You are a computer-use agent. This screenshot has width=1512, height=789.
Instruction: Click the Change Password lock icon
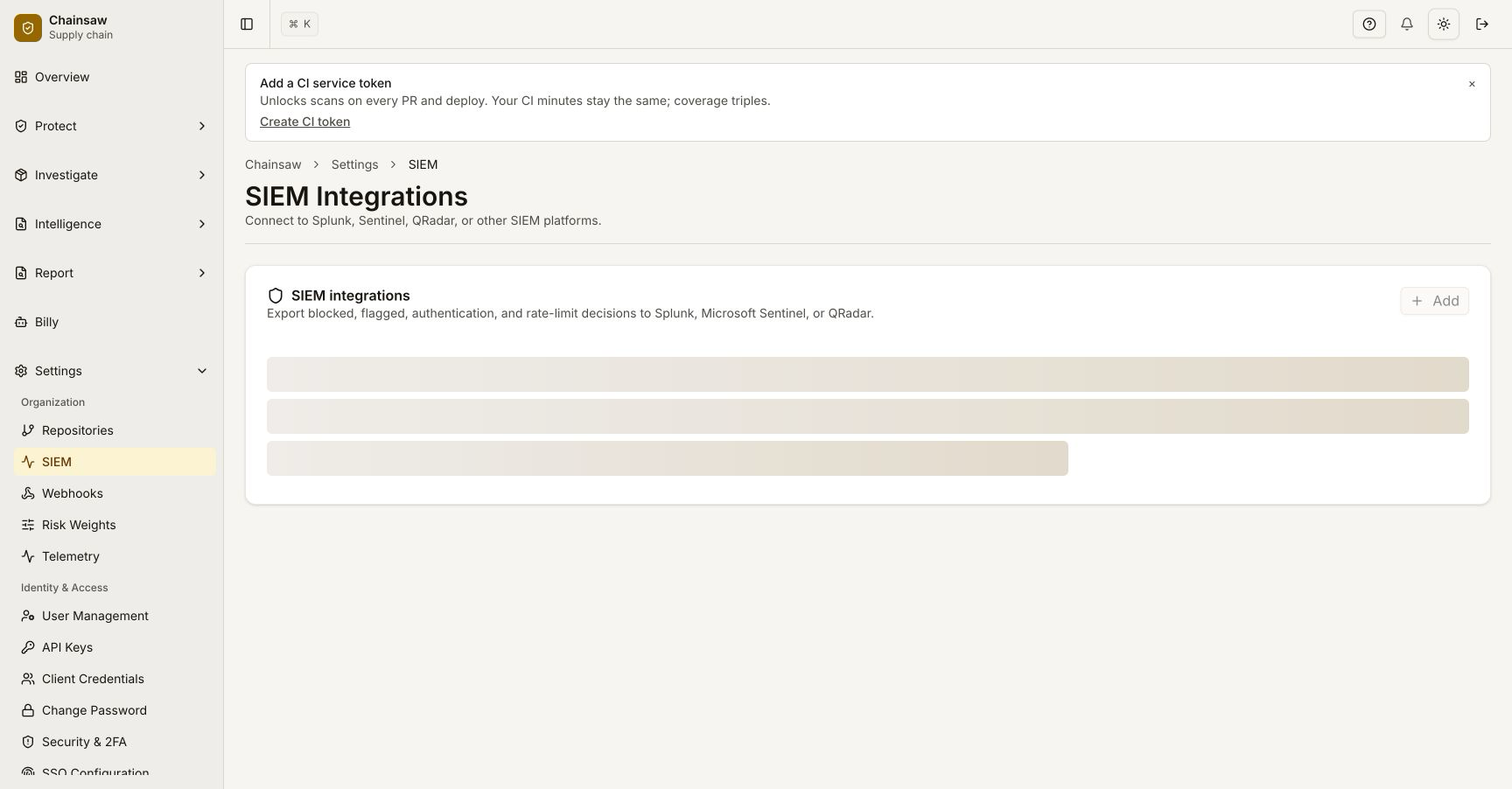tap(28, 710)
